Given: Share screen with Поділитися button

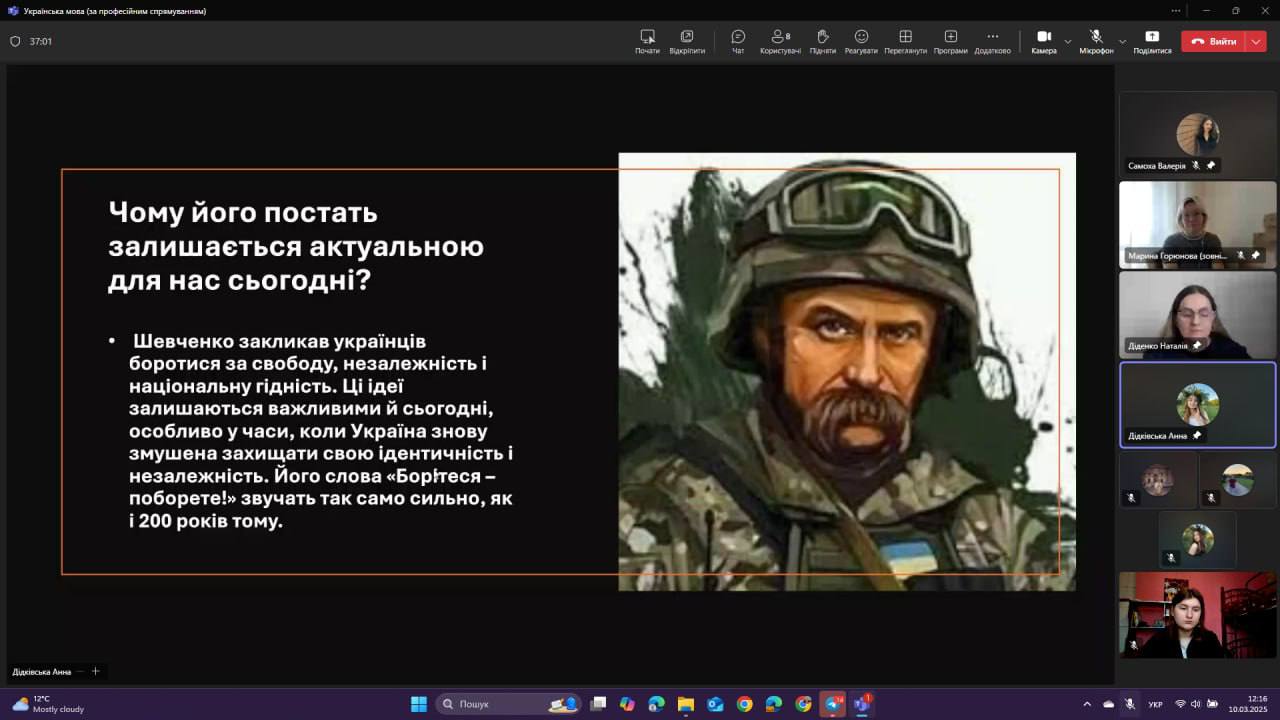Looking at the screenshot, I should click(x=1152, y=41).
